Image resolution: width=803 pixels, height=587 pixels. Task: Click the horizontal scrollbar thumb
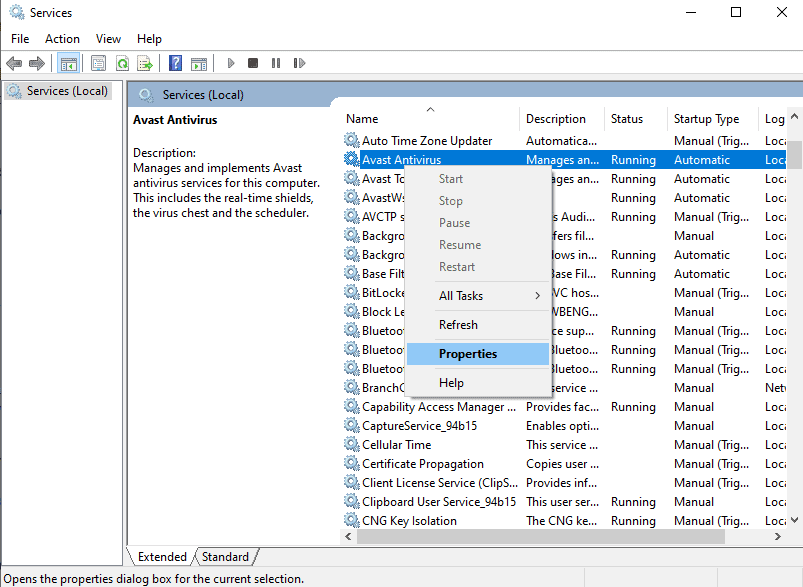pos(541,537)
